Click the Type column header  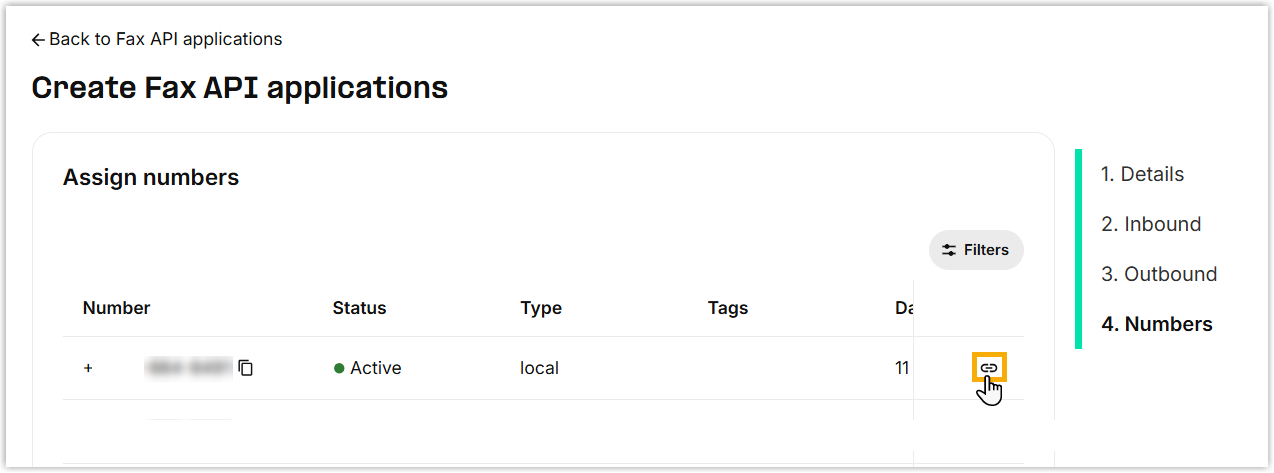[541, 308]
